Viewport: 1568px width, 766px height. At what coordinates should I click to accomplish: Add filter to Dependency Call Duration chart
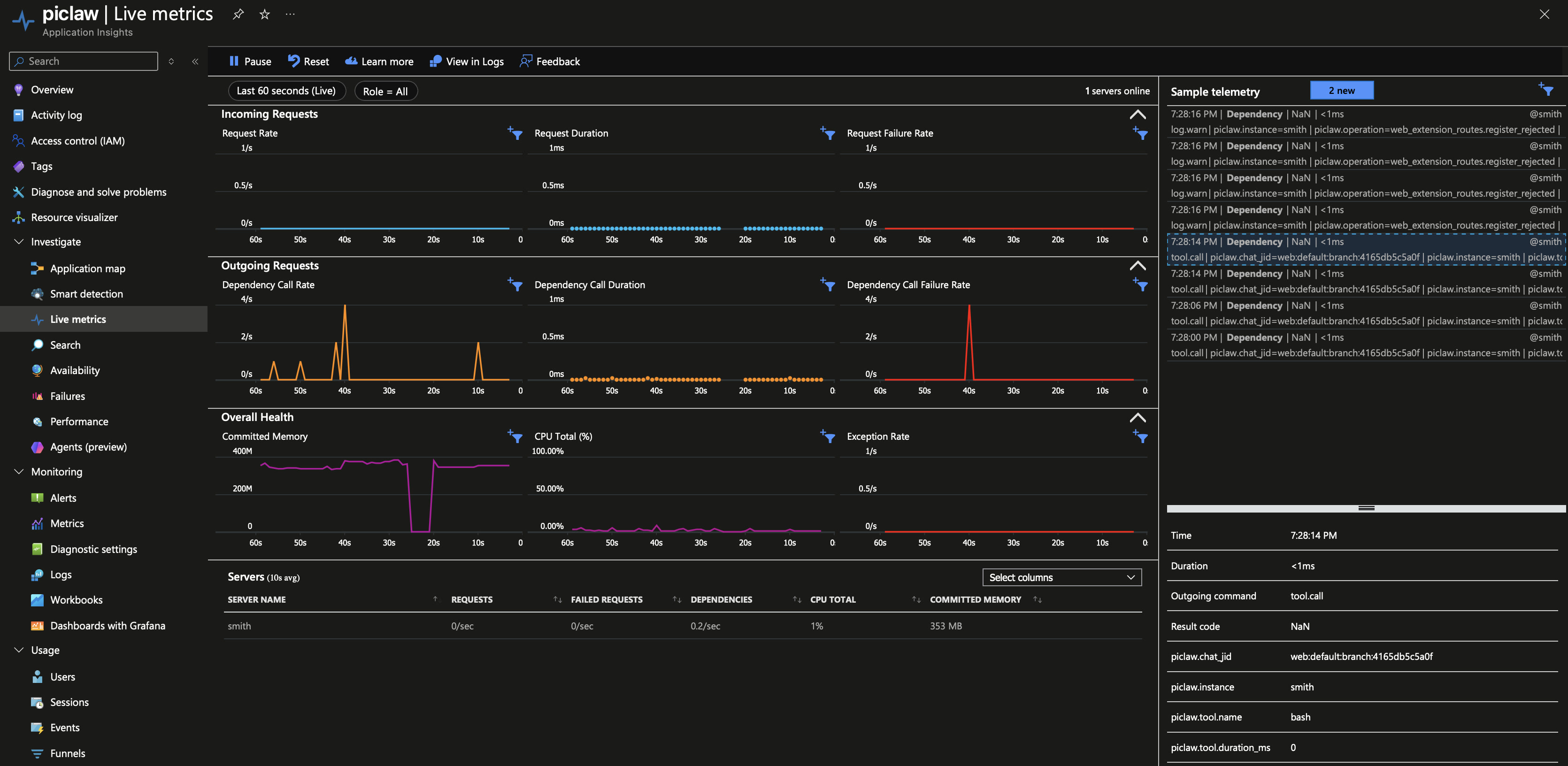click(x=827, y=284)
